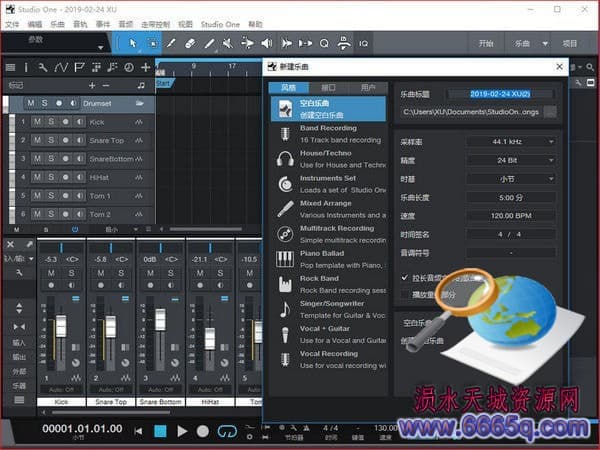
Task: Click the House/Techno headphones icon
Action: coord(285,159)
